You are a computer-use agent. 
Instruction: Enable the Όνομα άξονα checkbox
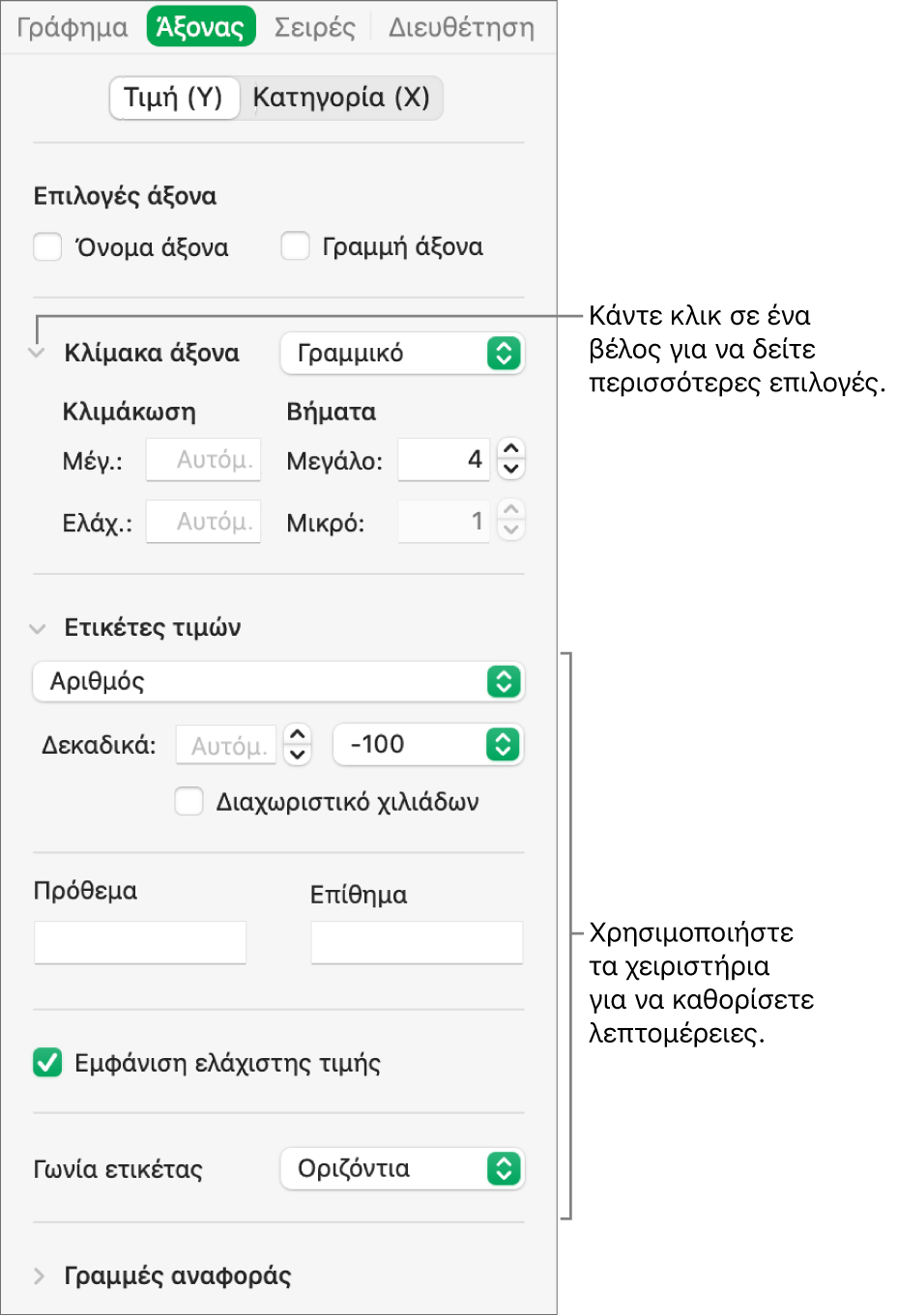(47, 246)
